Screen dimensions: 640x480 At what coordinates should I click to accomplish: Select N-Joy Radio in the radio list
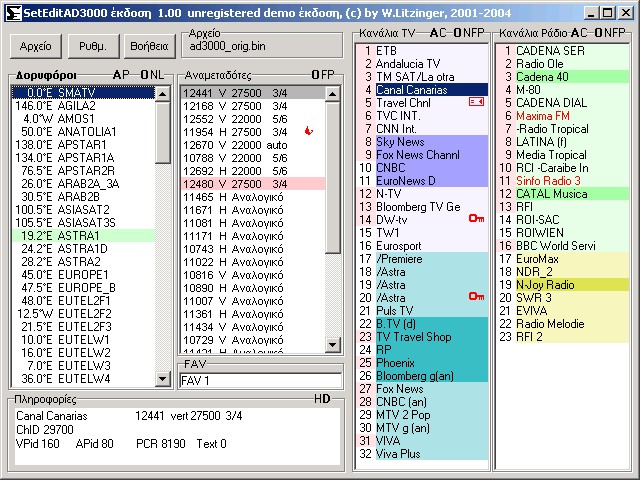tap(545, 284)
